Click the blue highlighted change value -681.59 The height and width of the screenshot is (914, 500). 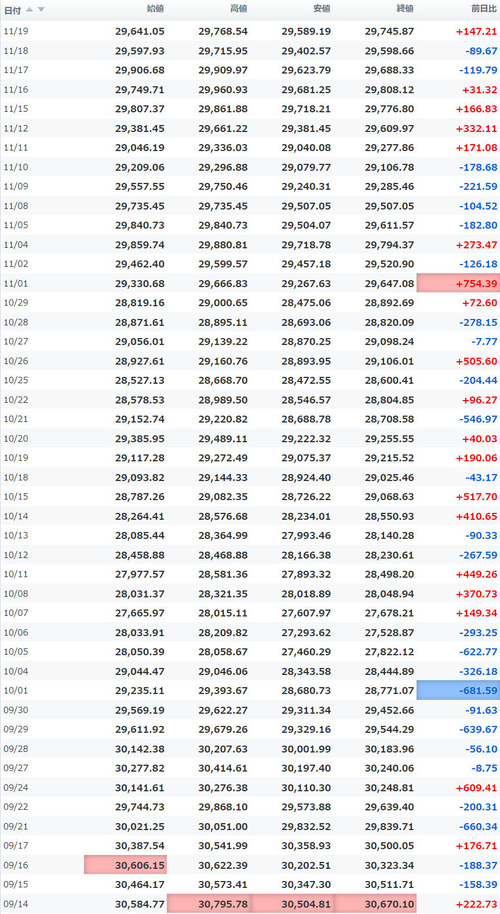click(x=458, y=690)
